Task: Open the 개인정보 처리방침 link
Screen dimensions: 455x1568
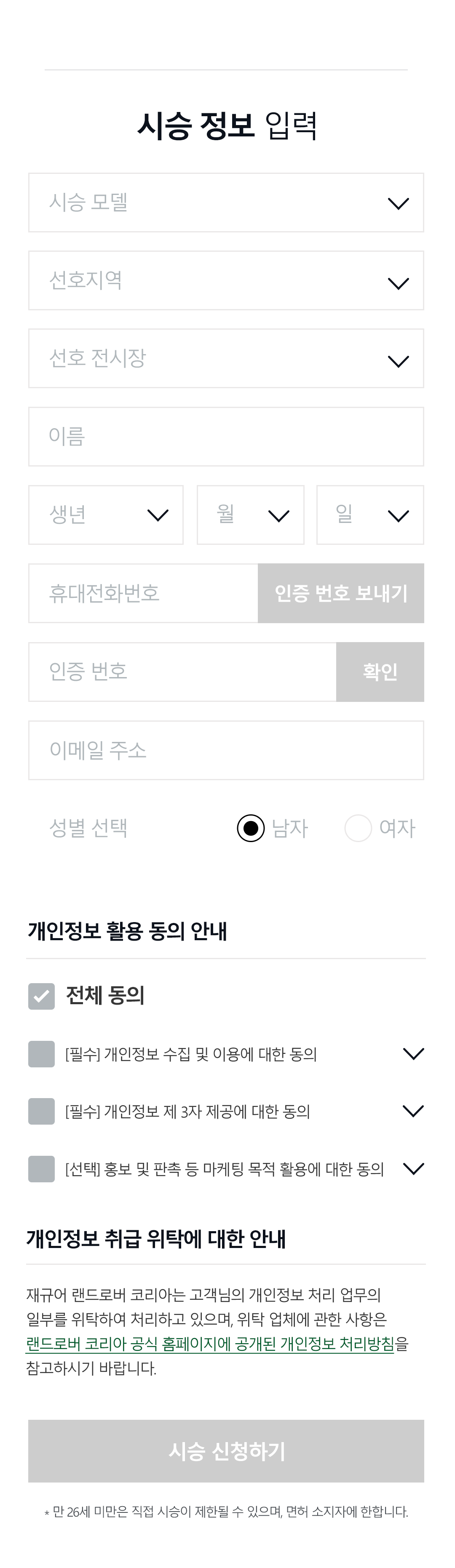Action: [210, 1344]
